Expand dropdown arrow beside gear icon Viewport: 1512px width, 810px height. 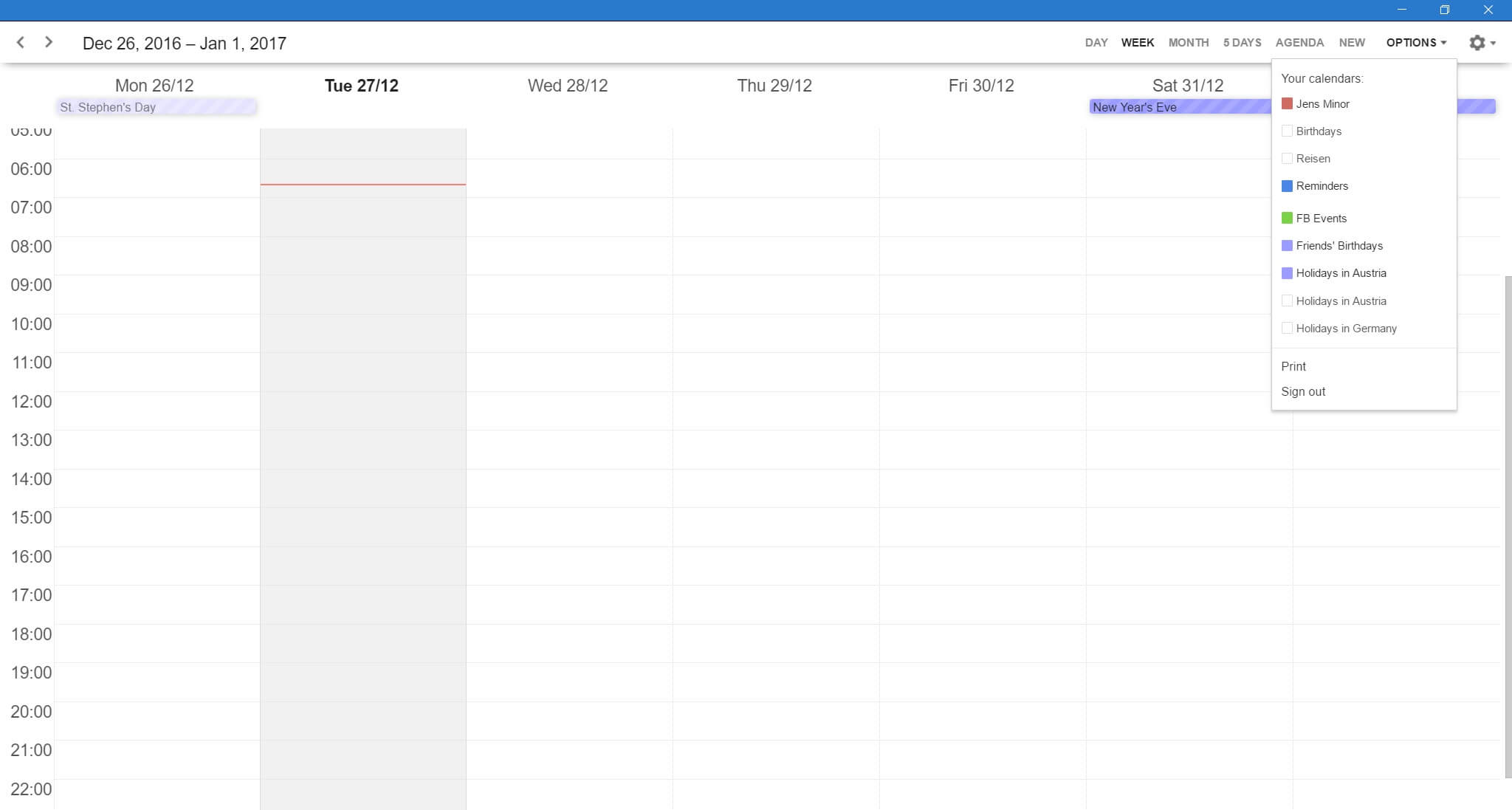click(x=1493, y=43)
